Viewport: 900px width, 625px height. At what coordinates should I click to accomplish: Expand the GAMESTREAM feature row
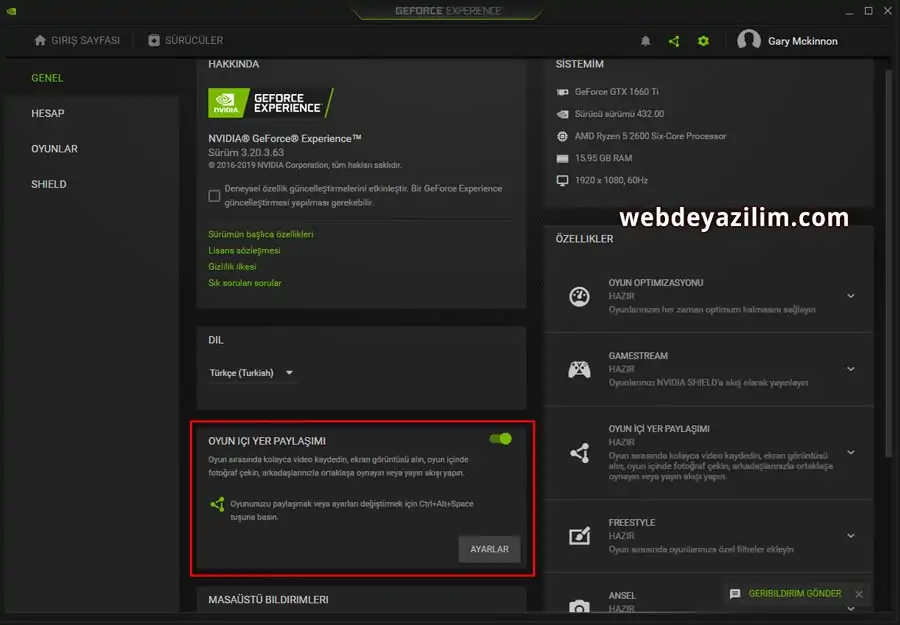tap(851, 369)
